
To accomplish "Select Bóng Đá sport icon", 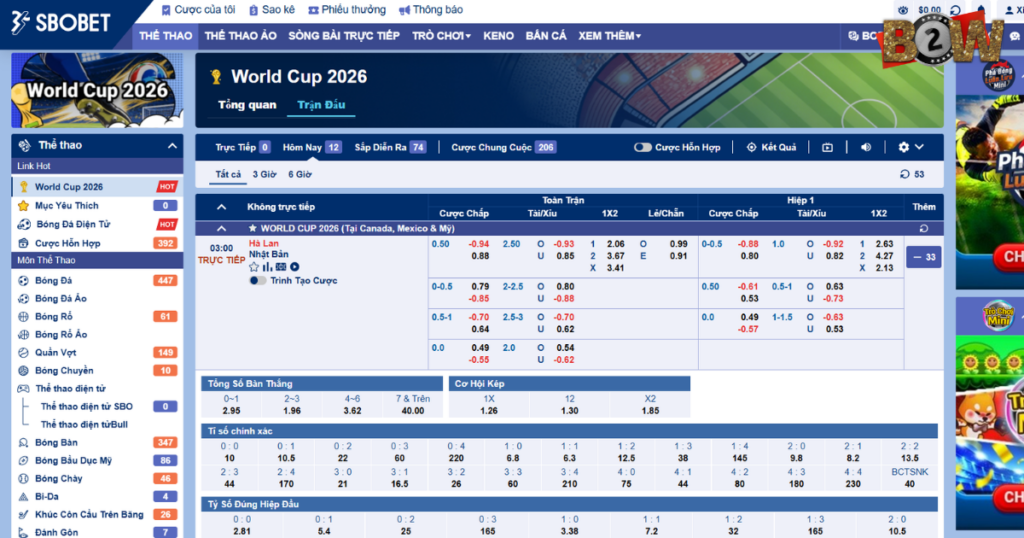I will click(24, 281).
